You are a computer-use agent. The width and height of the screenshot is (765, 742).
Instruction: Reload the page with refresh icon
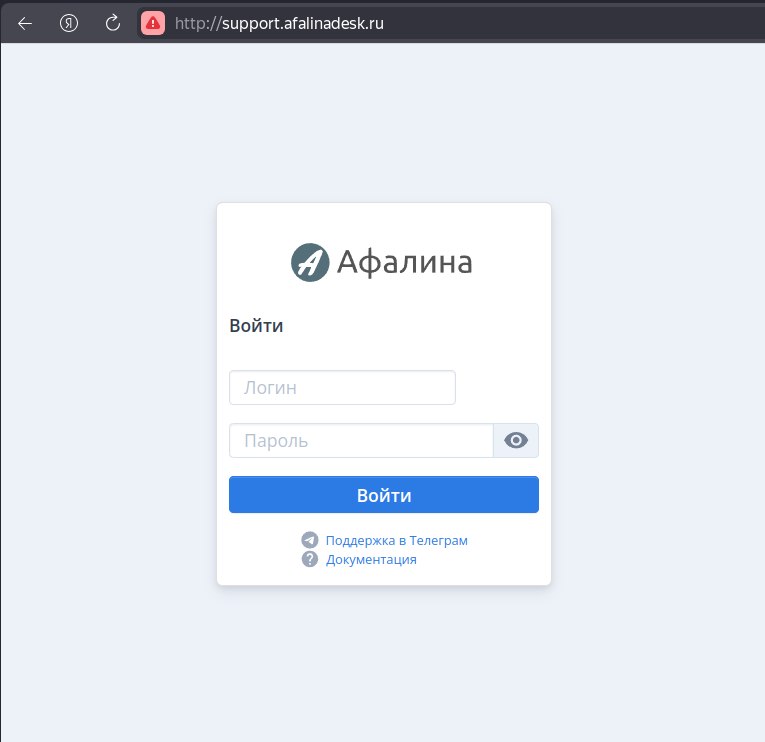pyautogui.click(x=113, y=23)
